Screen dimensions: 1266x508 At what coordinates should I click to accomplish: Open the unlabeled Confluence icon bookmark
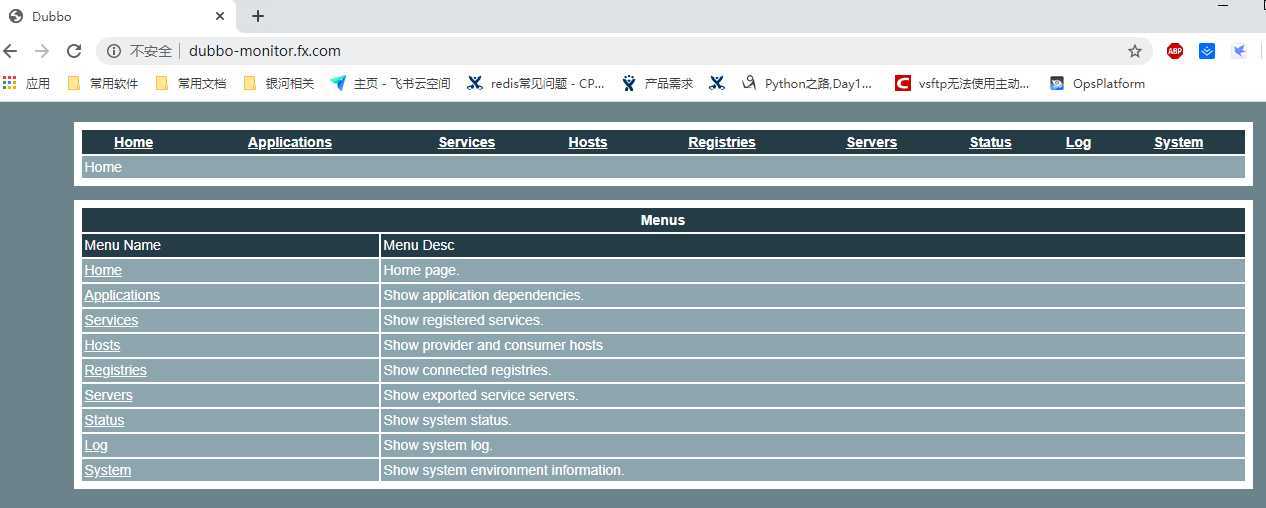click(717, 84)
